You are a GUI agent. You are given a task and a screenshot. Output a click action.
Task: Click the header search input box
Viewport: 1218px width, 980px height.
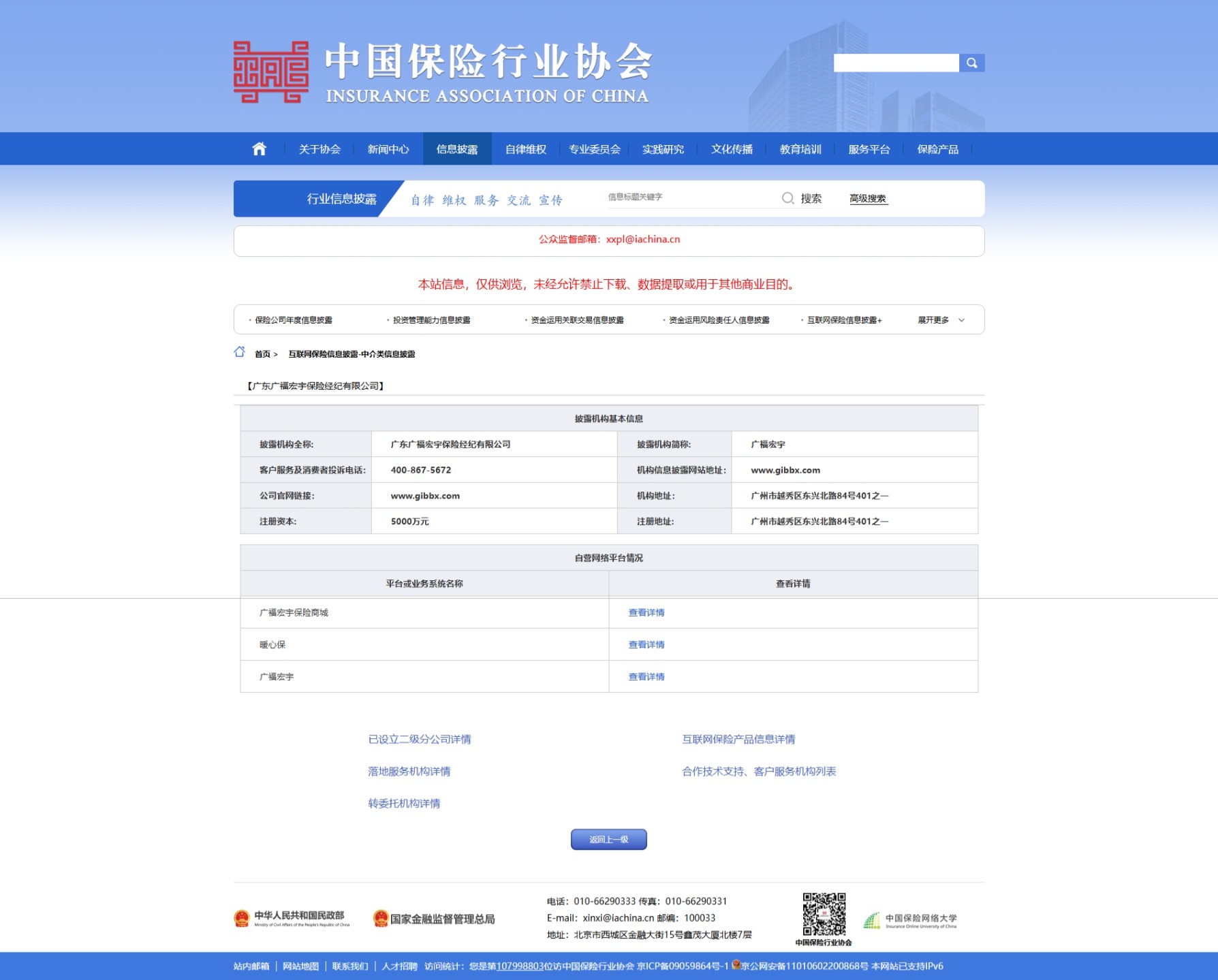click(x=896, y=63)
